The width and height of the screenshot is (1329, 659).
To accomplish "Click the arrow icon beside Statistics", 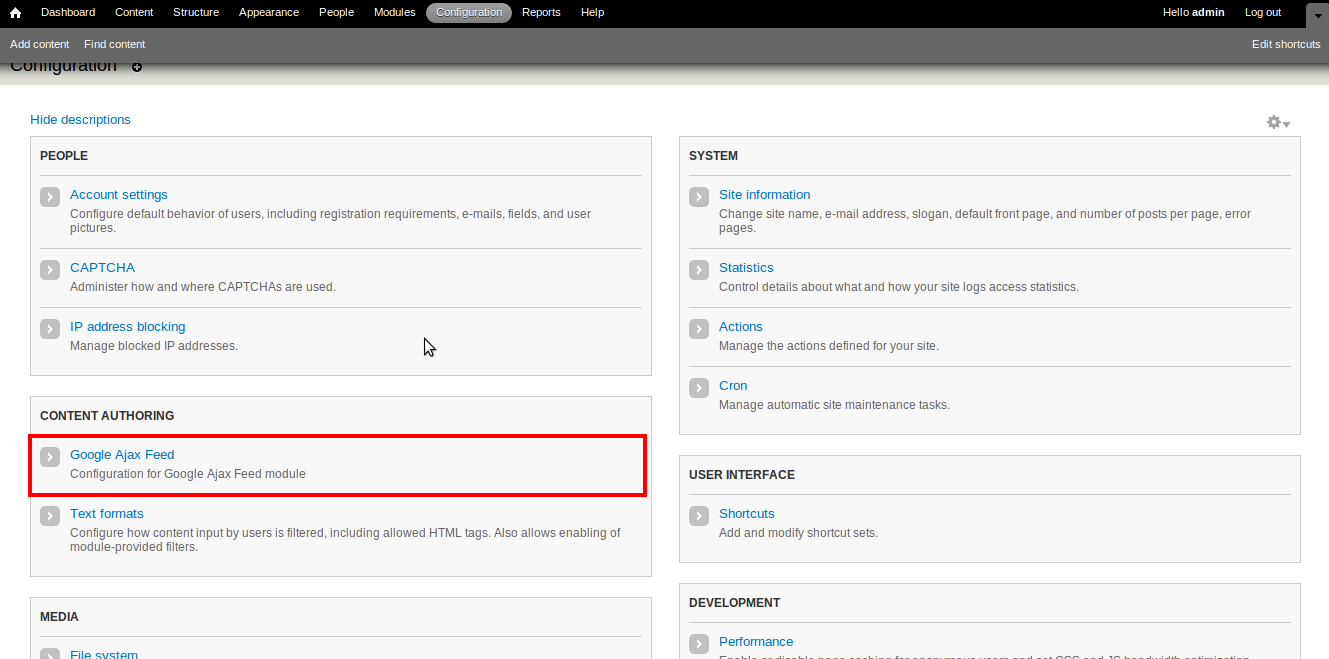I will (x=699, y=270).
